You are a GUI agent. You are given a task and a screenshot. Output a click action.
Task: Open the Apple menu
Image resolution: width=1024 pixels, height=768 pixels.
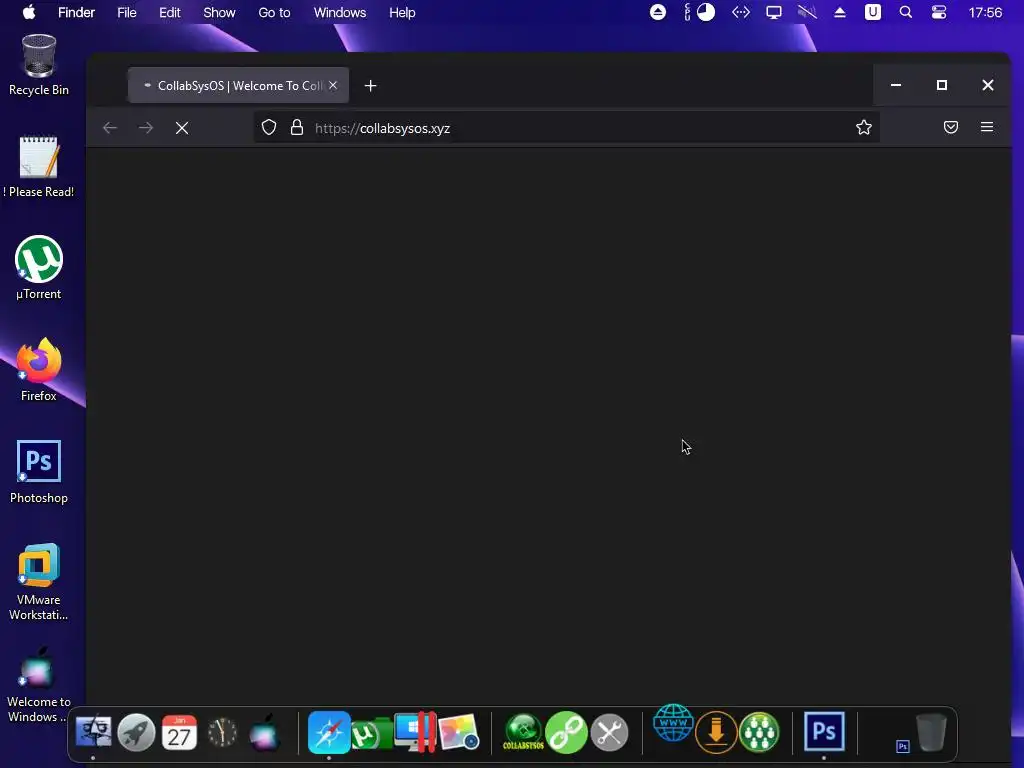click(x=29, y=12)
